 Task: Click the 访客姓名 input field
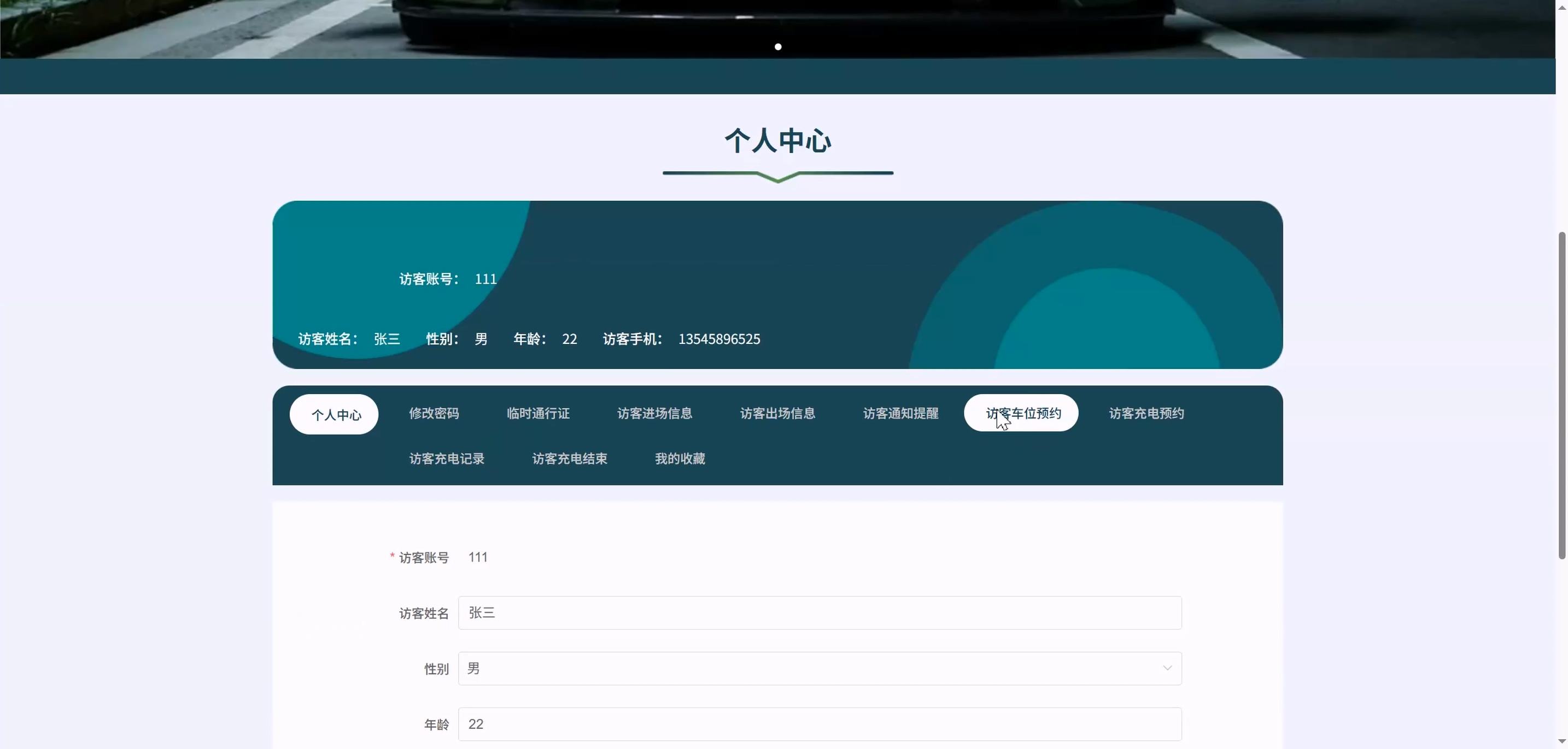click(x=820, y=613)
